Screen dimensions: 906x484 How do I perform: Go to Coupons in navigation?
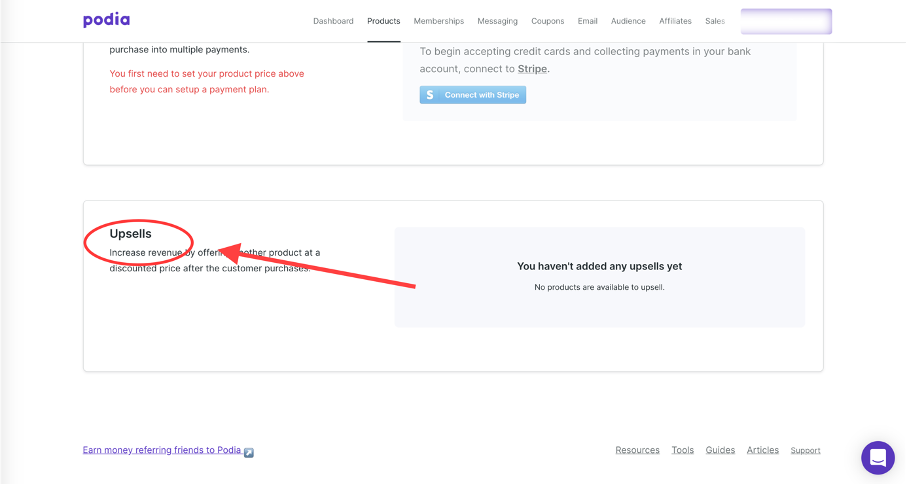point(548,21)
